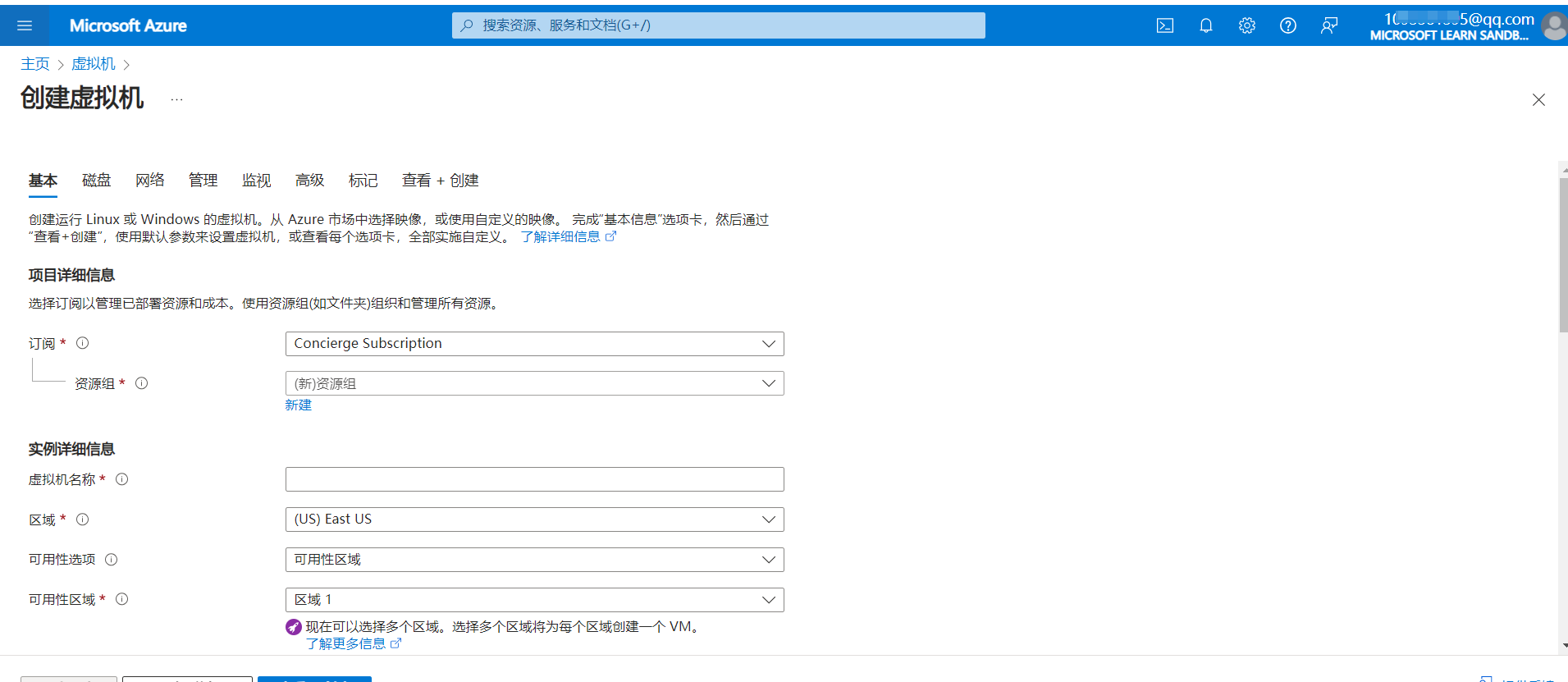Image resolution: width=1568 pixels, height=682 pixels.
Task: Switch to the 磁盘 tab
Action: click(x=96, y=181)
